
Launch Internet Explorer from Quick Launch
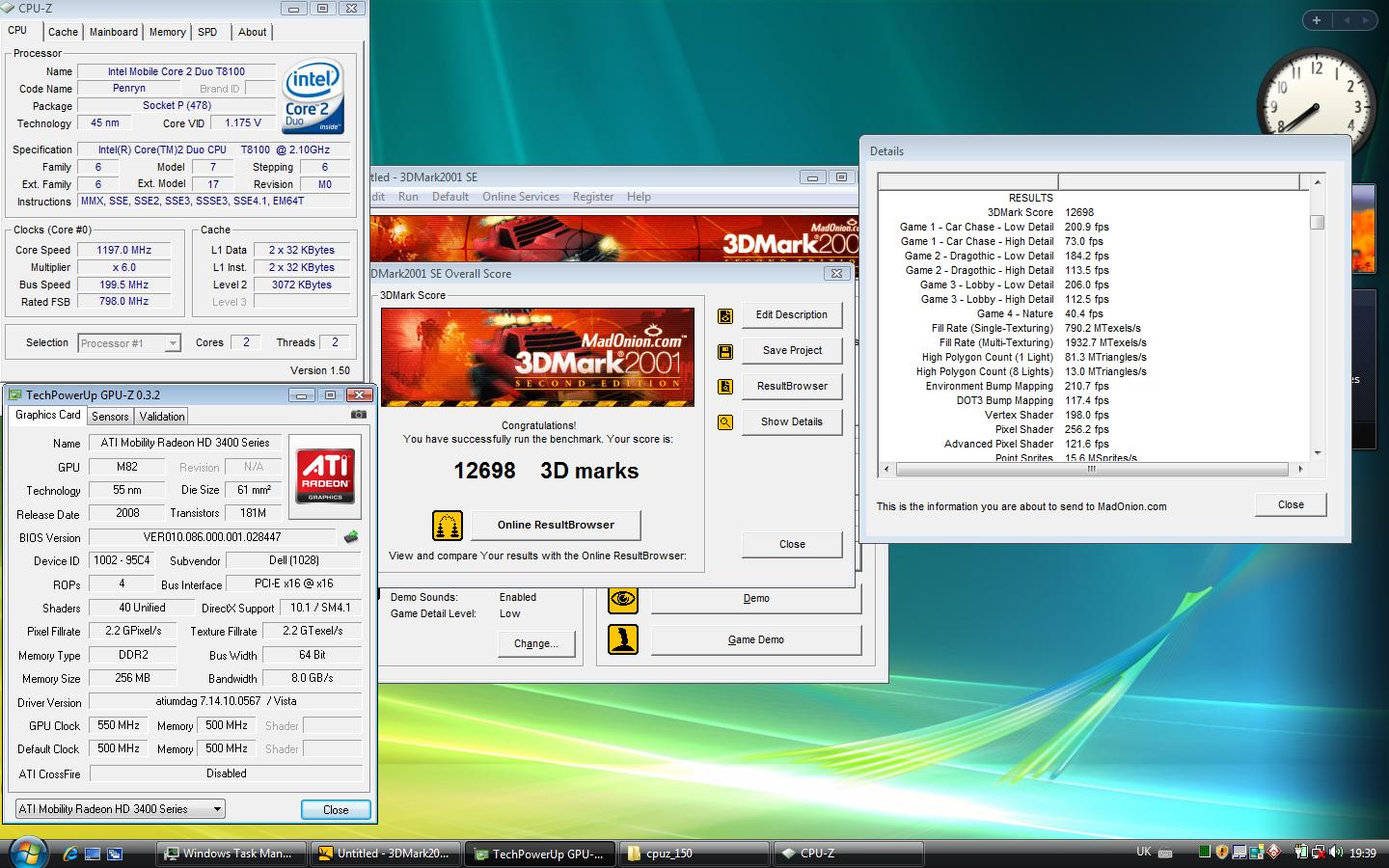pos(70,854)
